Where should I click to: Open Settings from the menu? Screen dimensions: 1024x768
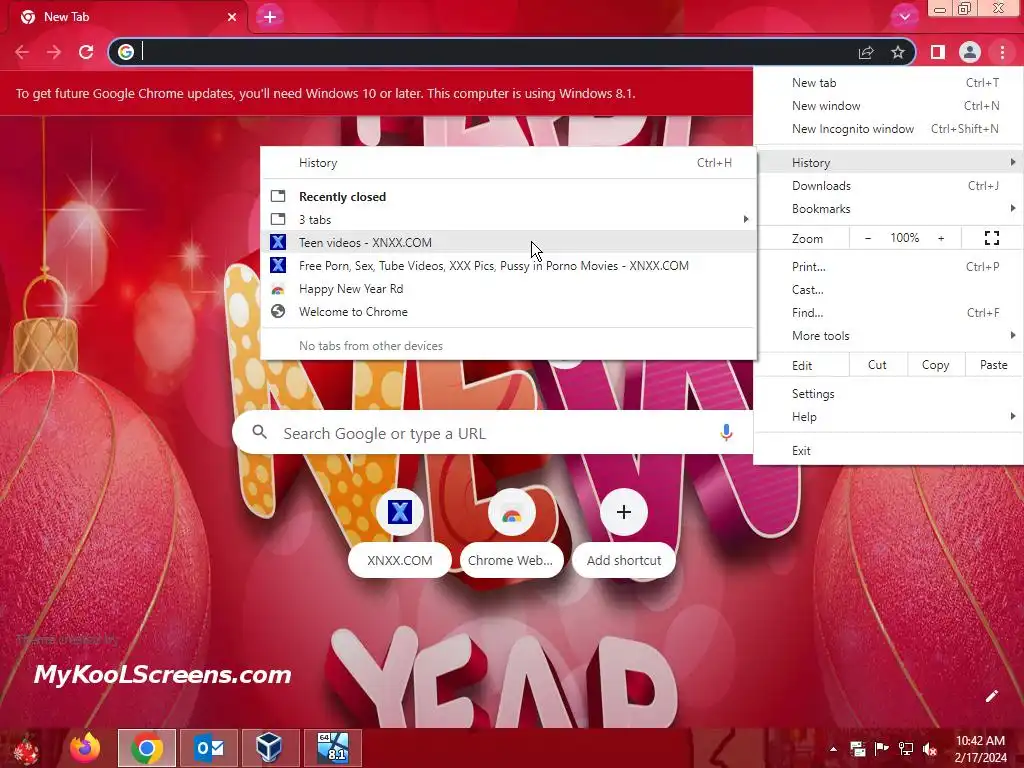[x=889, y=394]
